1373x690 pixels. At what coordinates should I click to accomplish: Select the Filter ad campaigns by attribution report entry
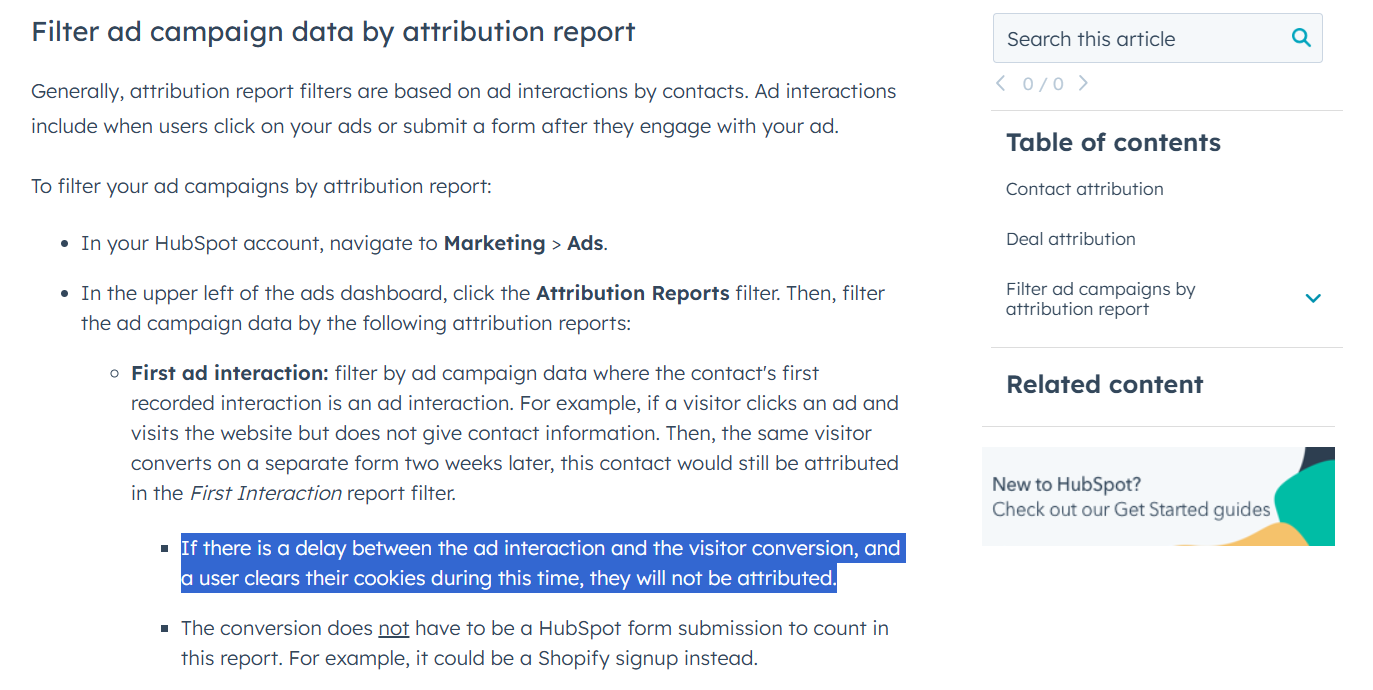pyautogui.click(x=1100, y=298)
